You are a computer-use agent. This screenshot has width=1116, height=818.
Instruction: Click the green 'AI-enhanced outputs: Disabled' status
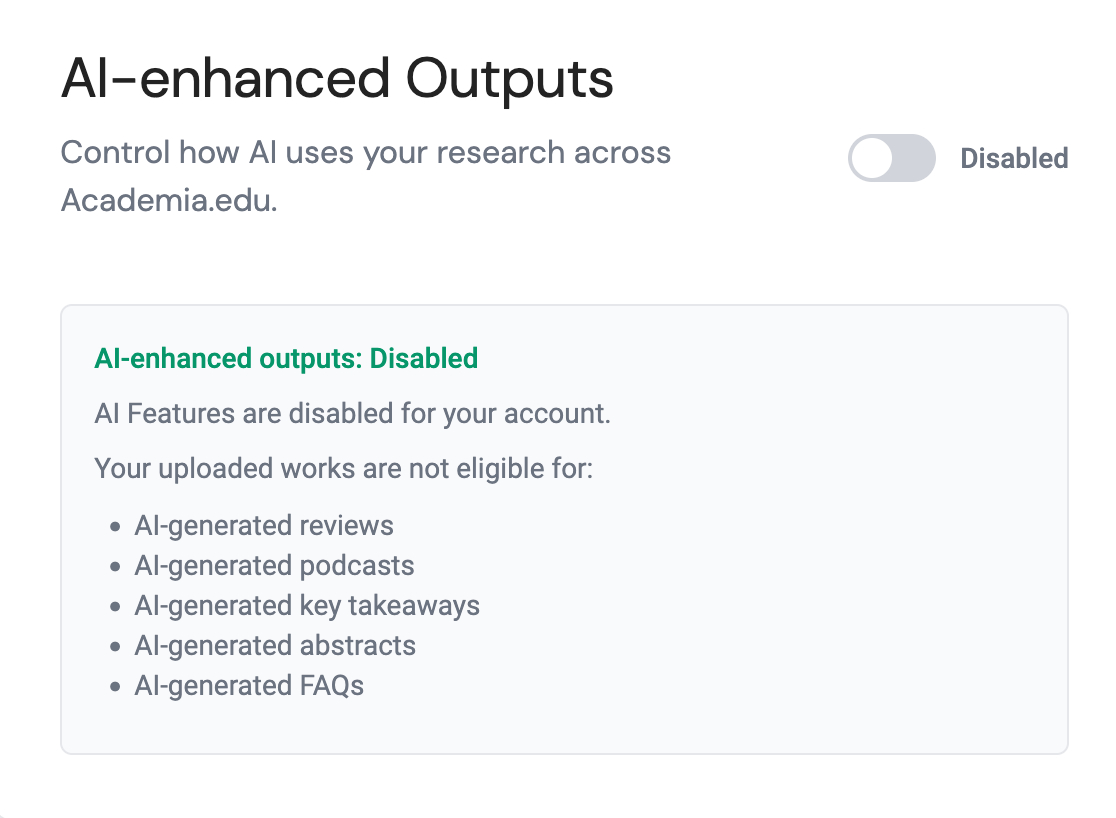pyautogui.click(x=286, y=358)
